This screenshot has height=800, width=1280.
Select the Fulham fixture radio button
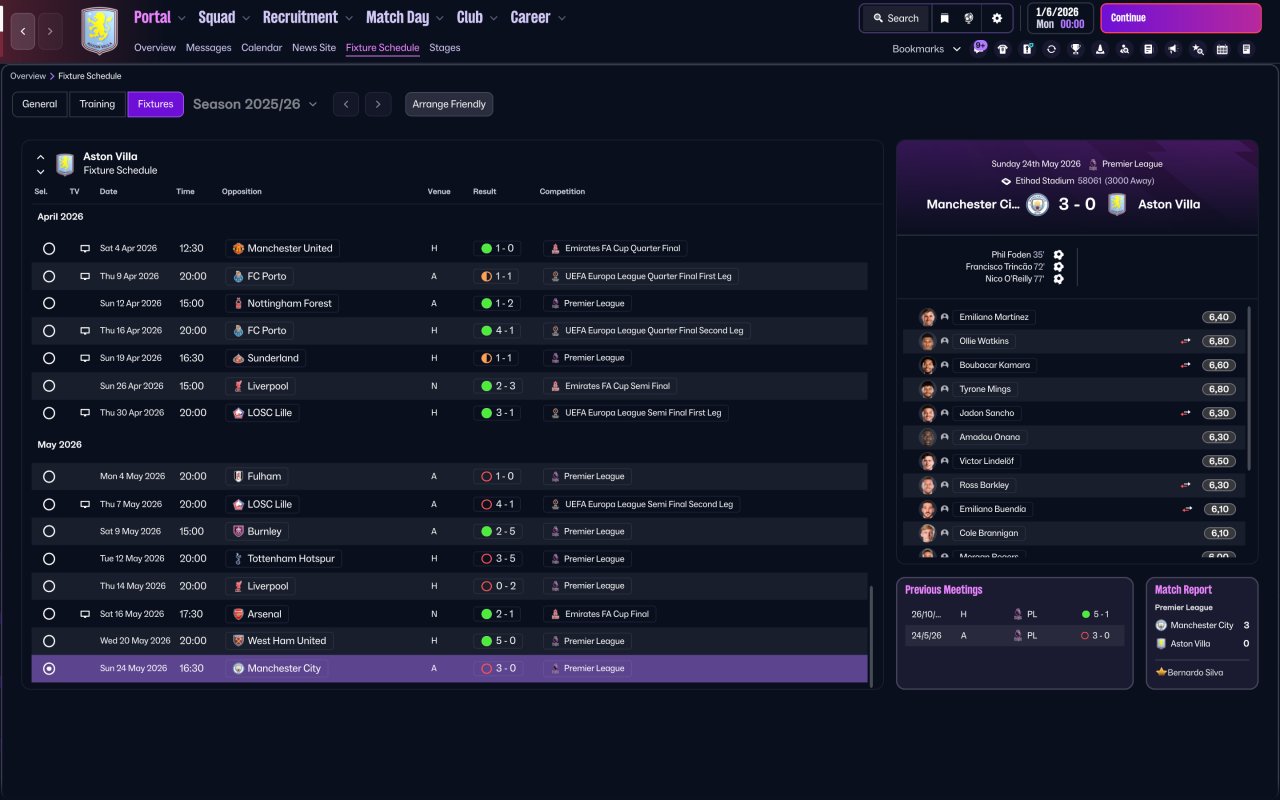tap(49, 477)
